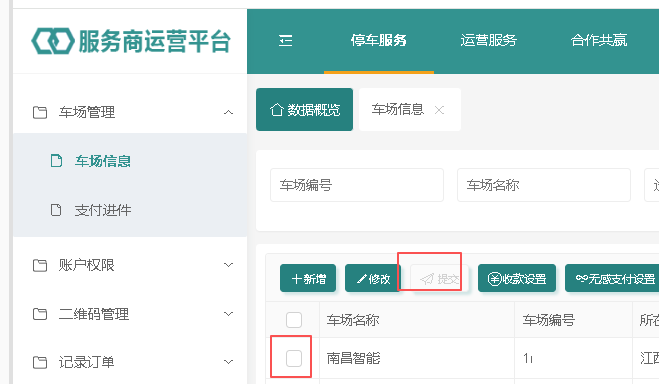Expand the 二维码管理 menu chevron

click(228, 314)
